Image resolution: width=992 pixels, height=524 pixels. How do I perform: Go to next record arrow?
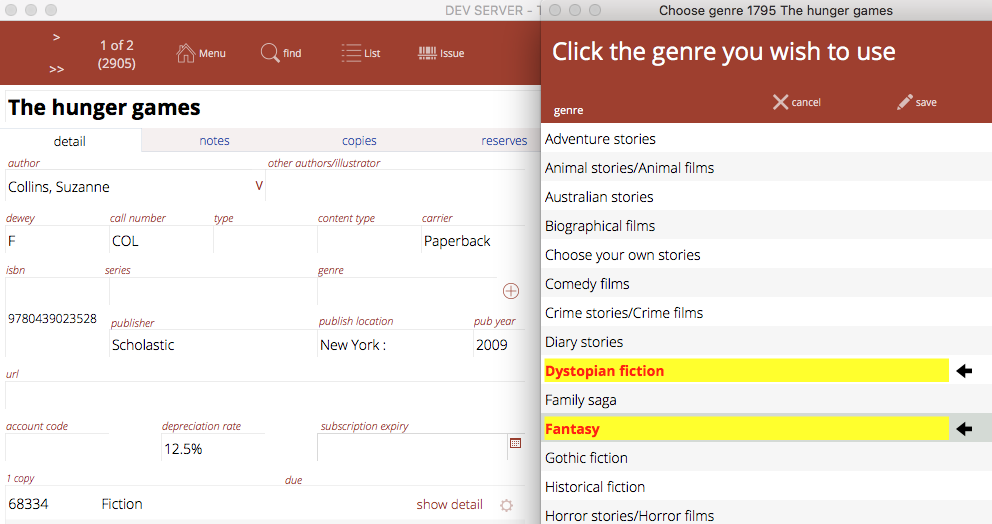(x=56, y=37)
